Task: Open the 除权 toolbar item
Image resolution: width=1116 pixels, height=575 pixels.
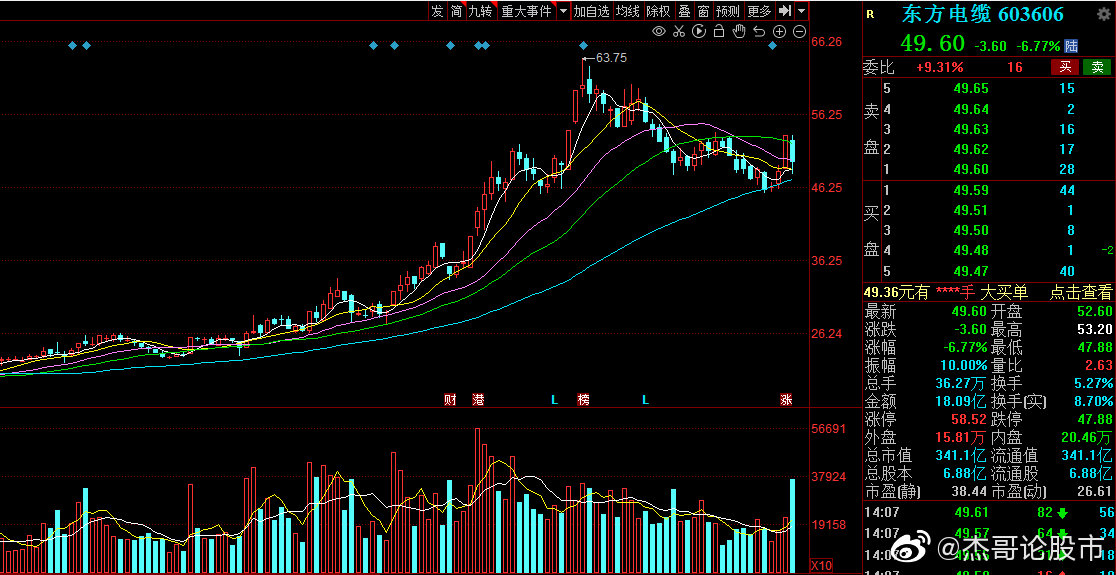Action: point(658,11)
